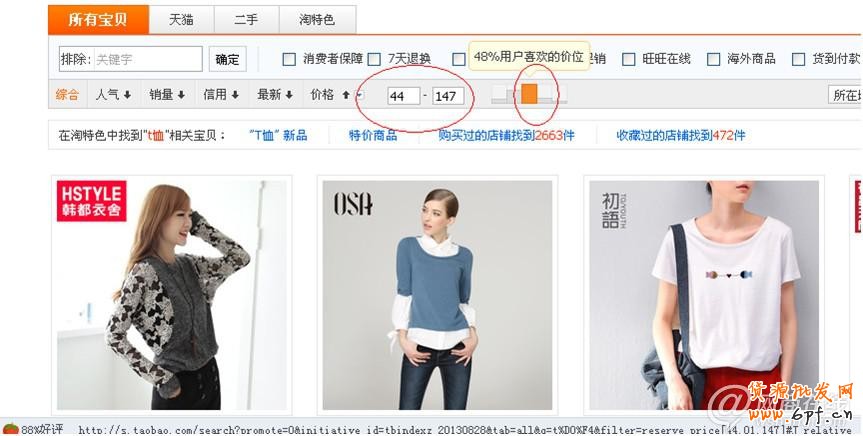
Task: Sort by 人气 using its down arrow
Action: pos(113,95)
